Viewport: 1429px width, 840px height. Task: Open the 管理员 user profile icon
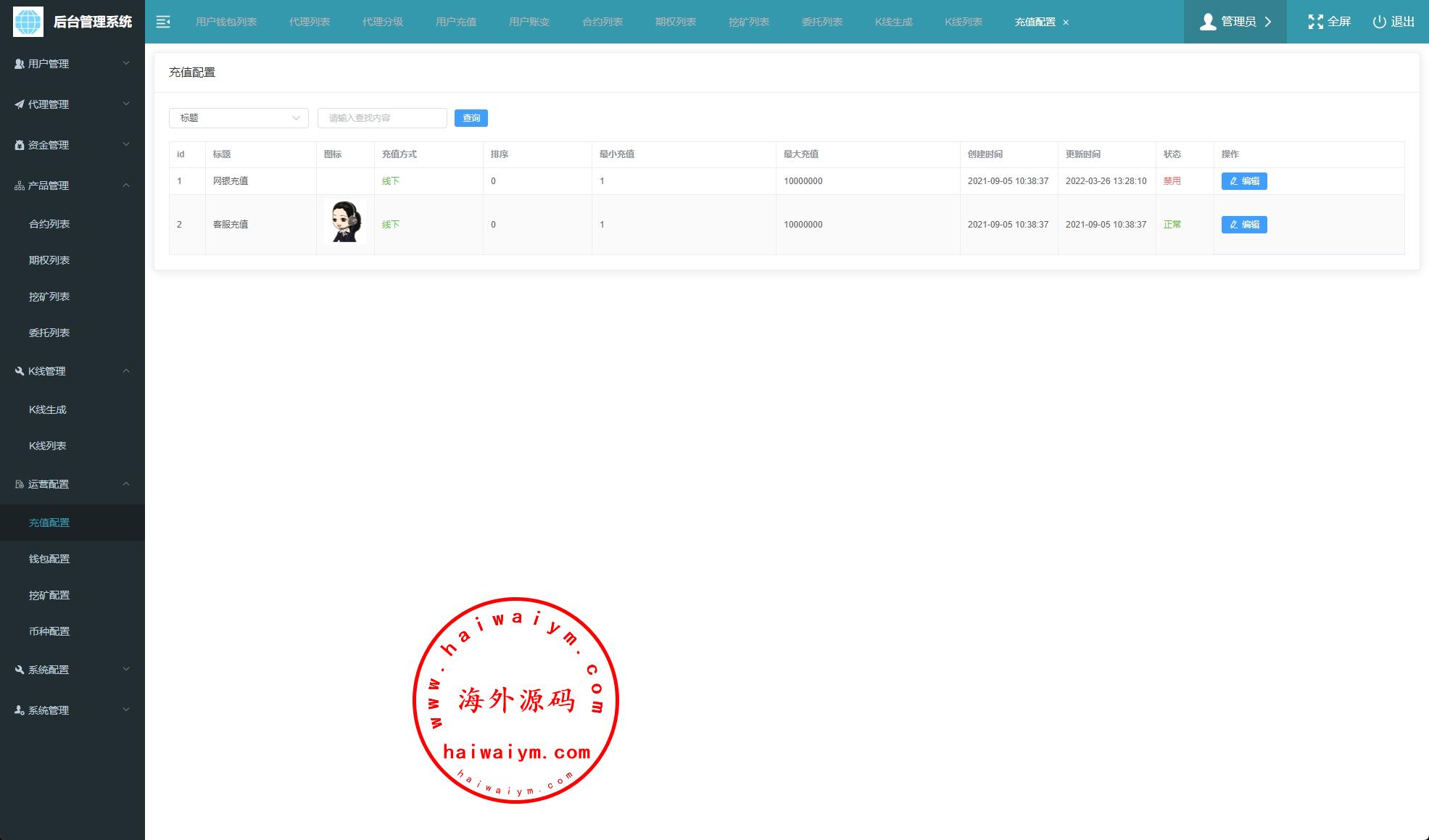[1208, 22]
